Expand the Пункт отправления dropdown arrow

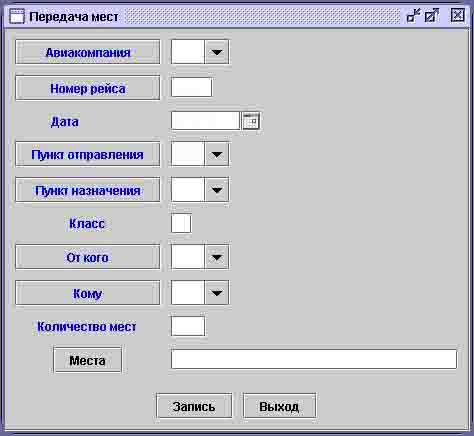(217, 154)
